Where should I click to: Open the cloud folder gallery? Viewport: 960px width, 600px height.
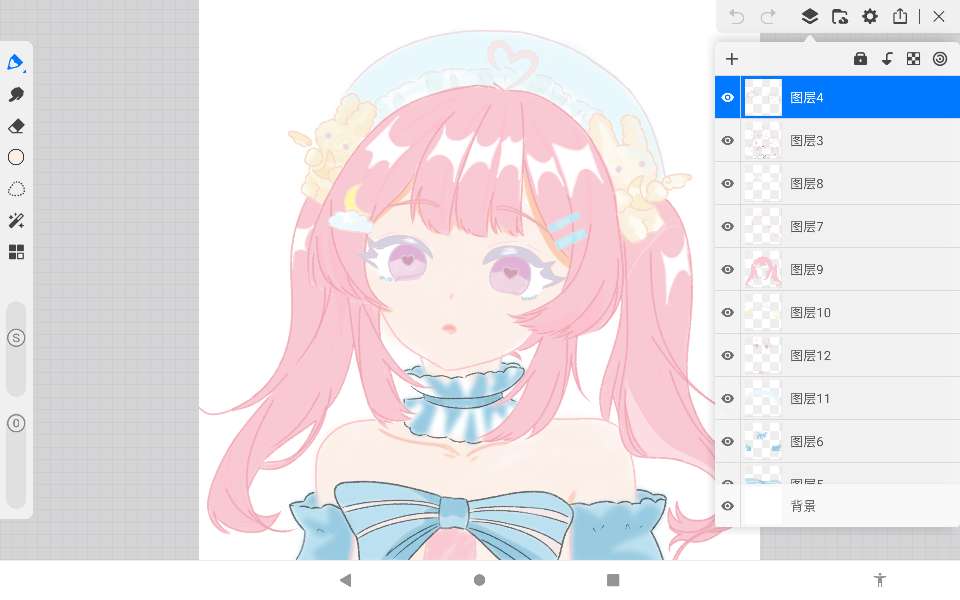coord(840,16)
